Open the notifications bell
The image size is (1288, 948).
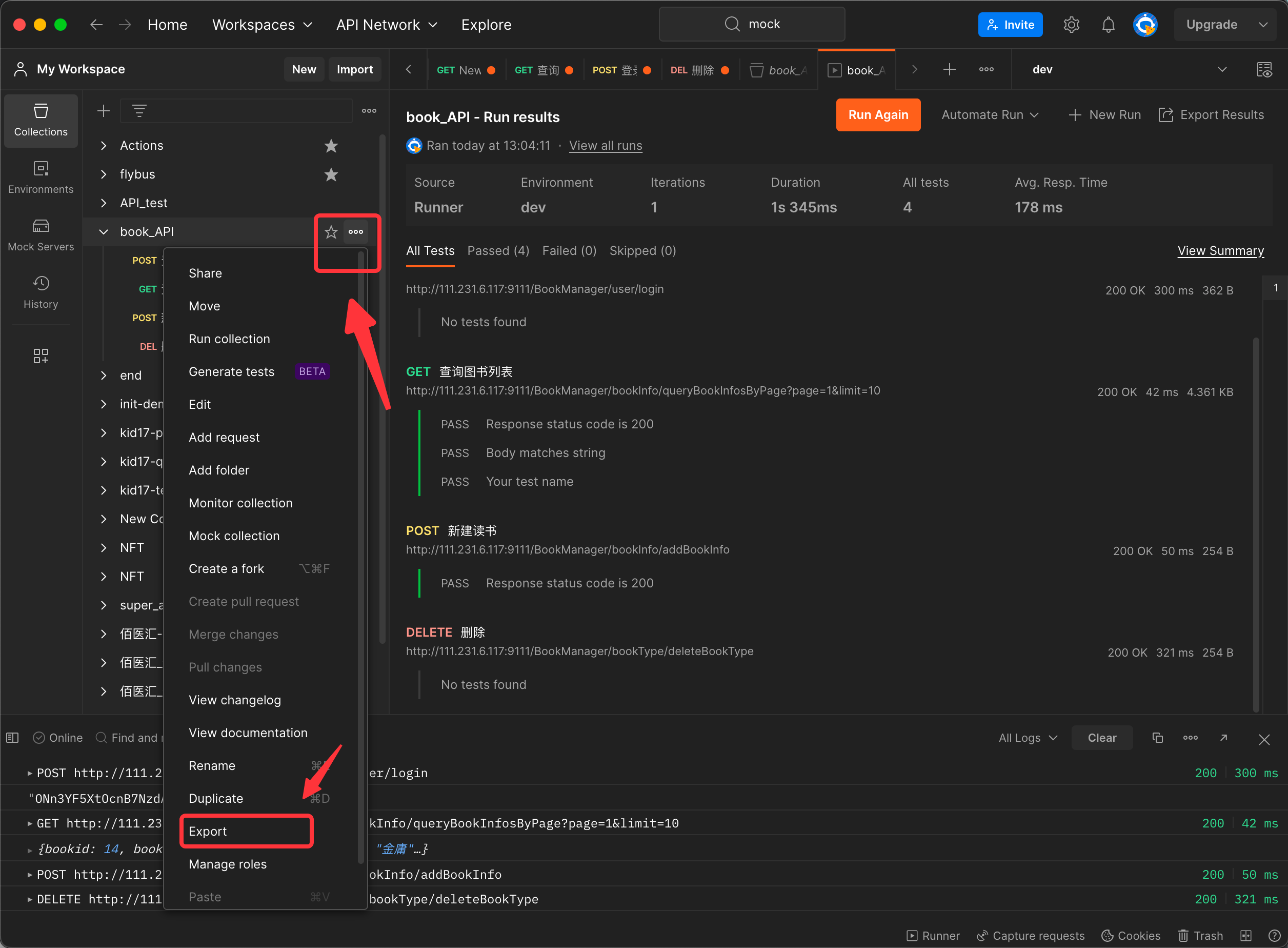click(x=1108, y=25)
